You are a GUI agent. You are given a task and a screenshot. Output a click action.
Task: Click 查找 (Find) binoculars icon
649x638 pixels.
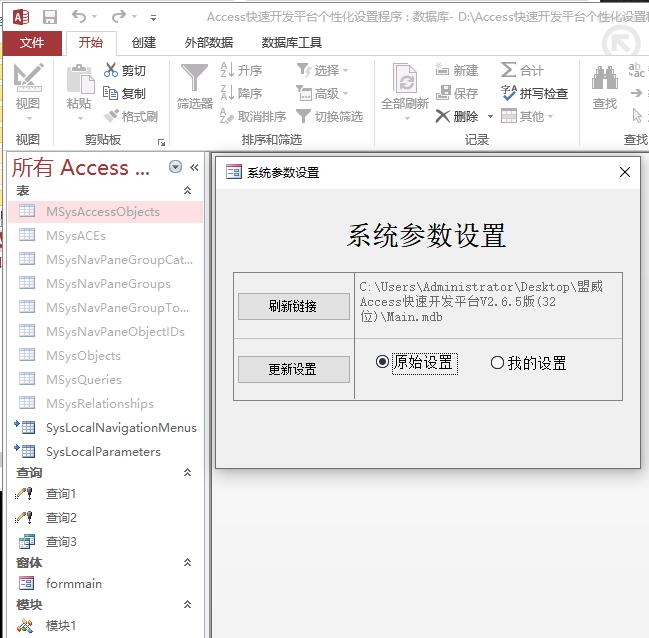[605, 78]
